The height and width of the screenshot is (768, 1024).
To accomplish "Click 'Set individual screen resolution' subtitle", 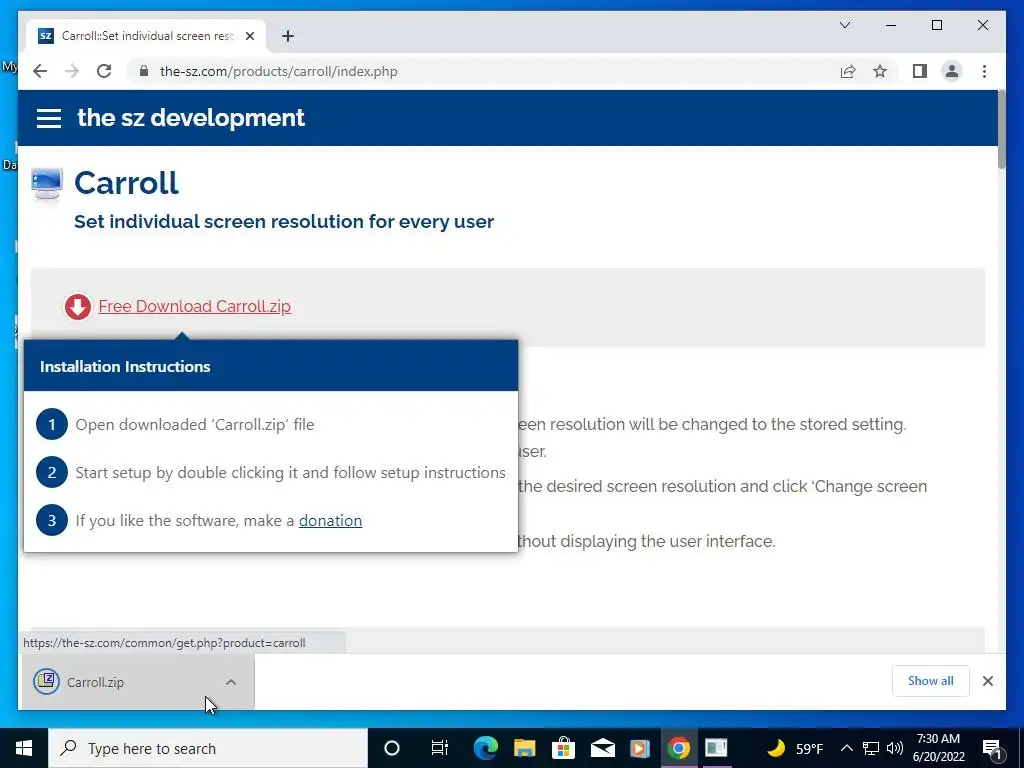I will 284,221.
